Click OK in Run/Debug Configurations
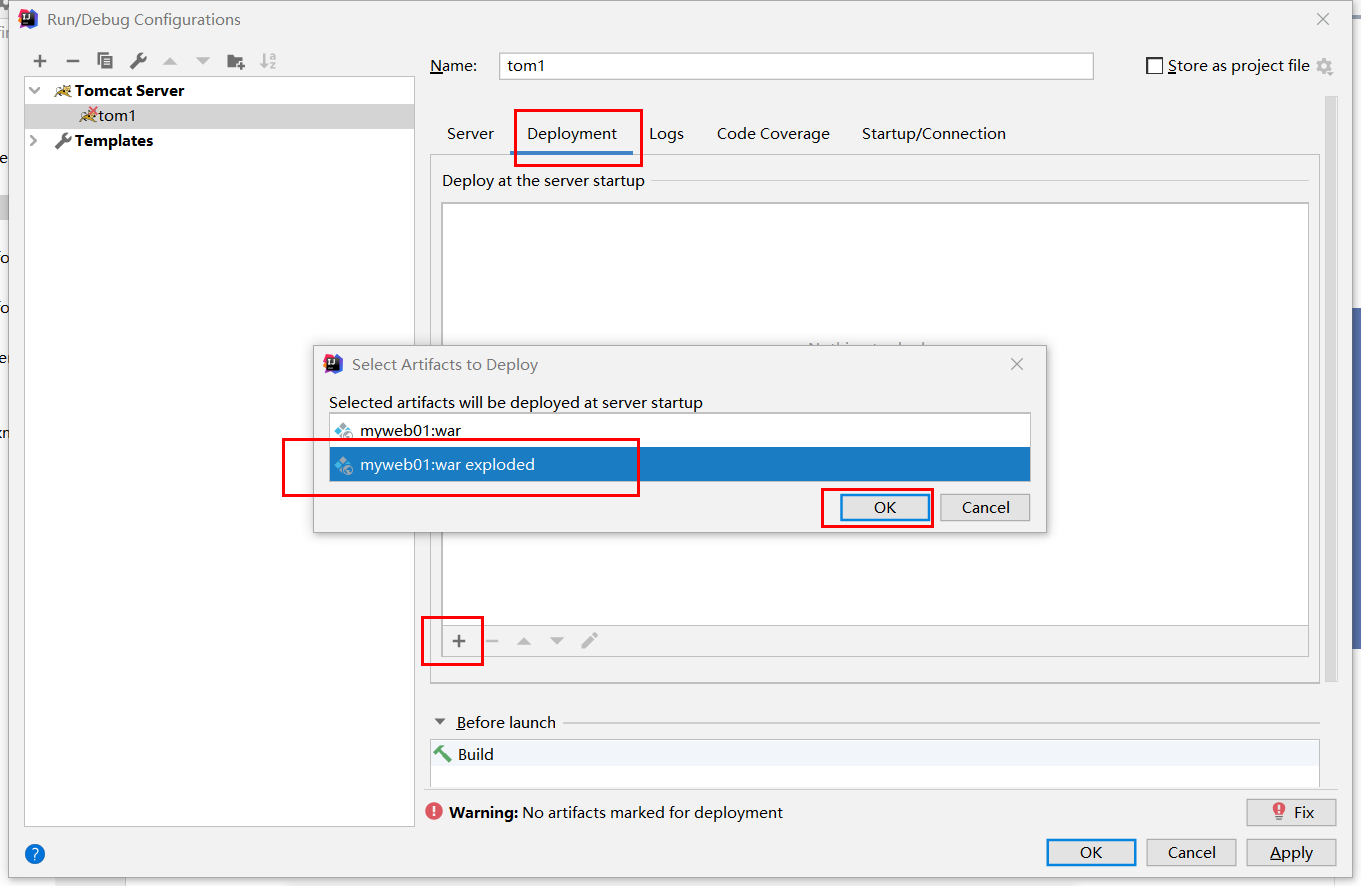Viewport: 1361px width, 886px height. tap(1091, 852)
